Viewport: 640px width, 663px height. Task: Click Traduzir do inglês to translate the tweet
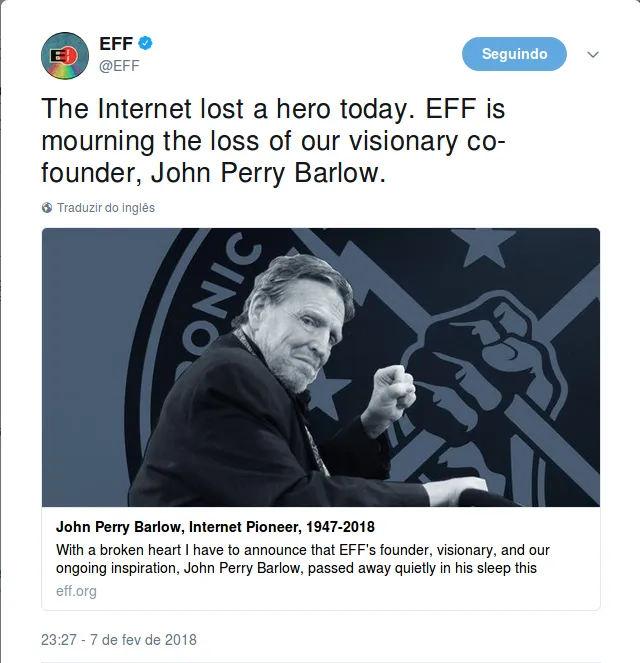106,208
